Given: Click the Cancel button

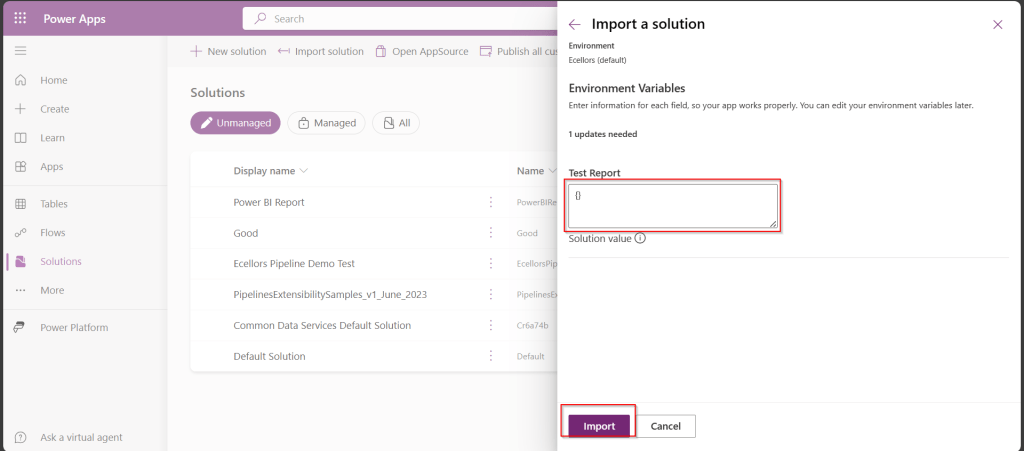Looking at the screenshot, I should pos(666,426).
